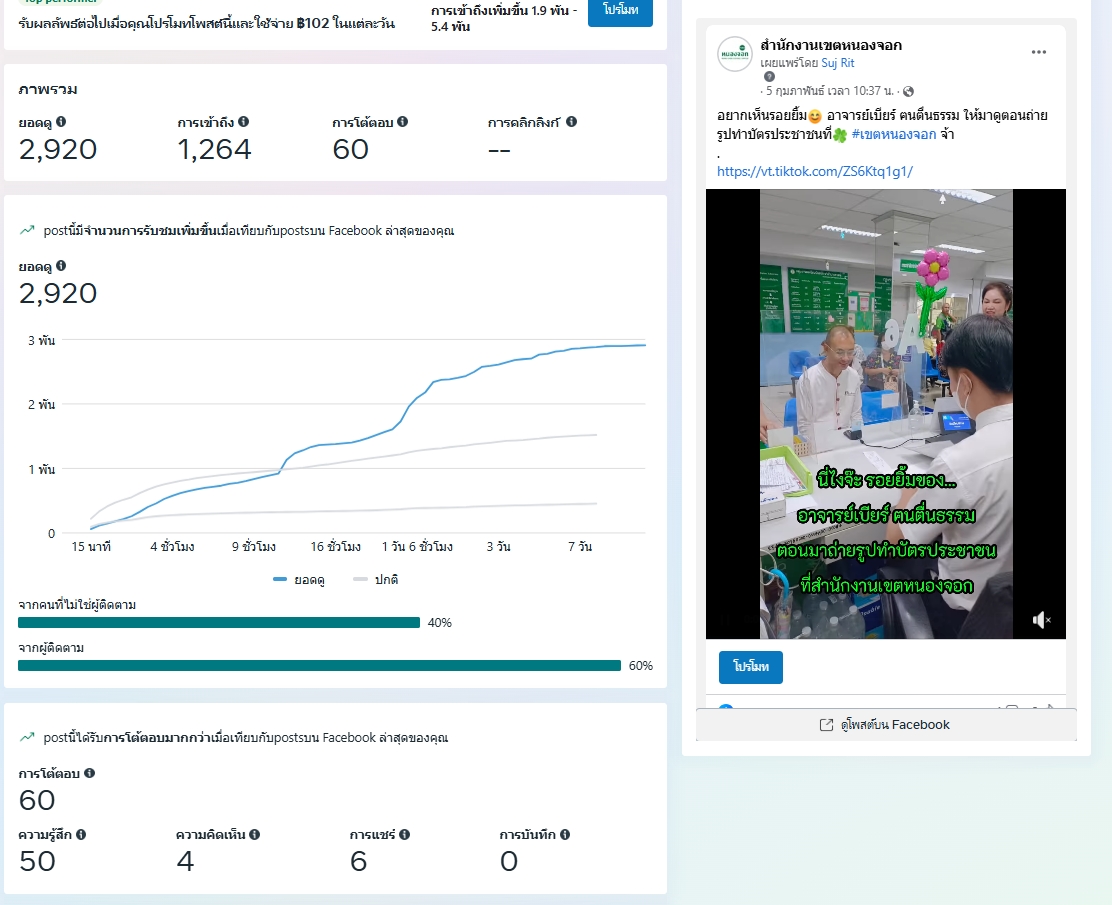Open the three-dot post options menu
Image resolution: width=1112 pixels, height=905 pixels.
click(1039, 52)
